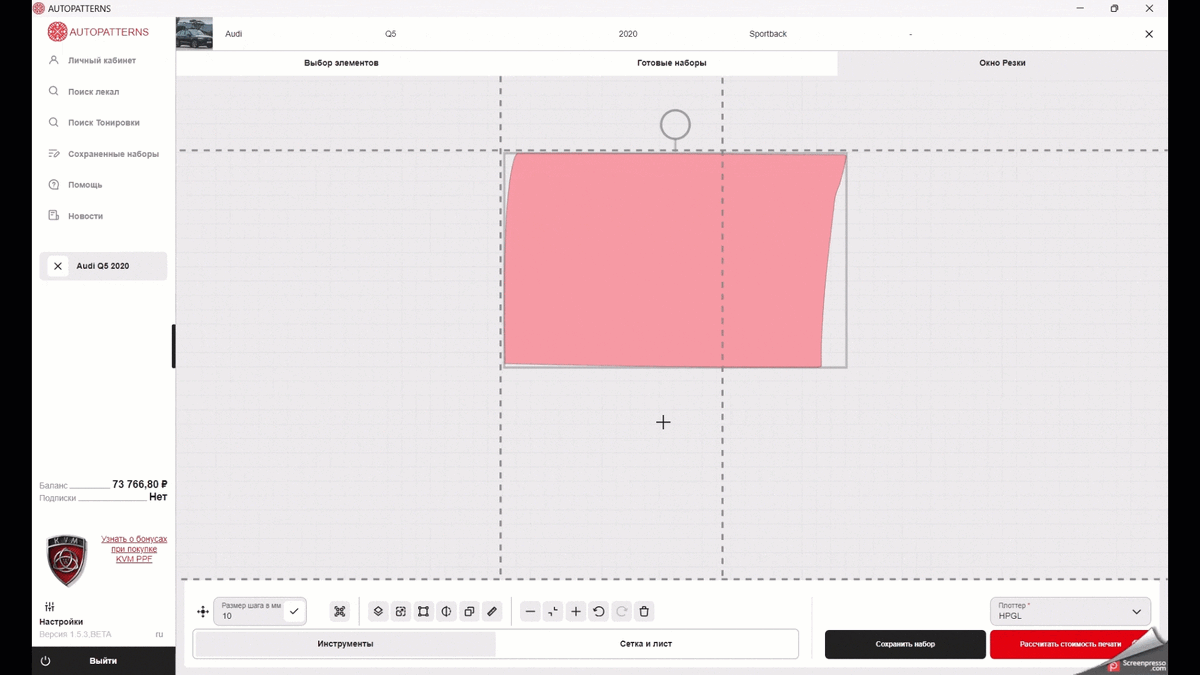
Task: Click the trash delete icon
Action: point(644,612)
